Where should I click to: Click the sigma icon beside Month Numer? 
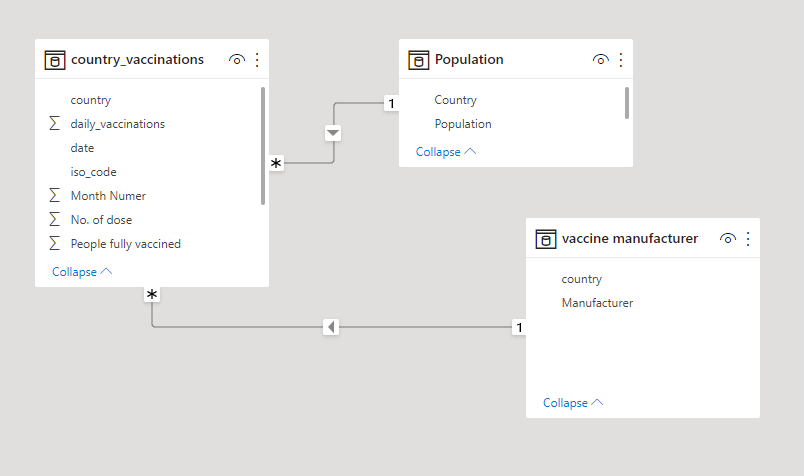coord(54,195)
